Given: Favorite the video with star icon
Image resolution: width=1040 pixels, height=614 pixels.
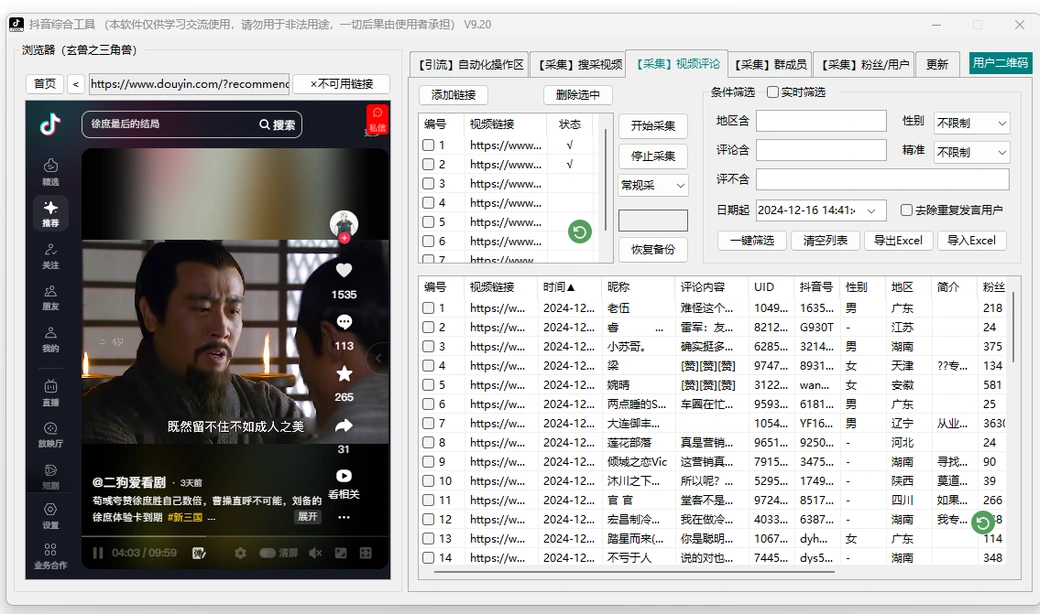Looking at the screenshot, I should [x=344, y=374].
